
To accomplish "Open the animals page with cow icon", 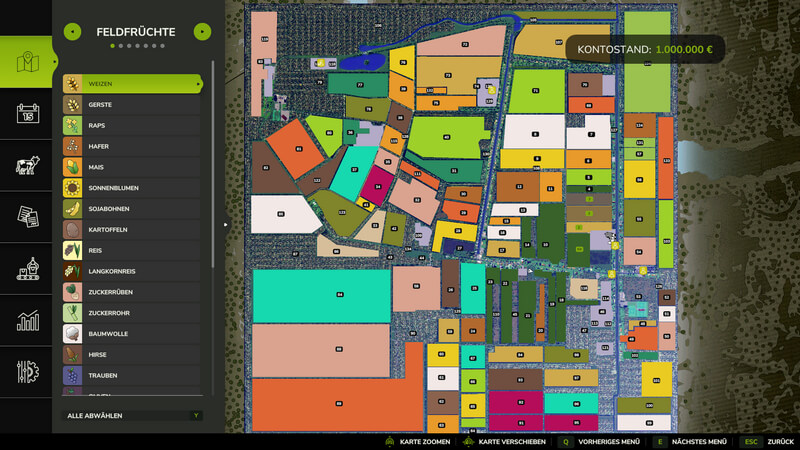I will pos(26,165).
